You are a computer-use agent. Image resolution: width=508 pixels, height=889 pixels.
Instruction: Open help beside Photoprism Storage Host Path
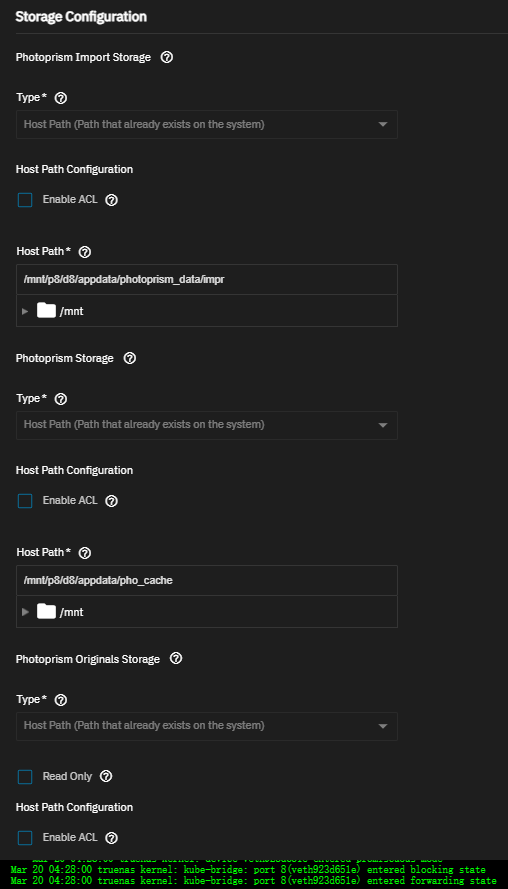[84, 553]
